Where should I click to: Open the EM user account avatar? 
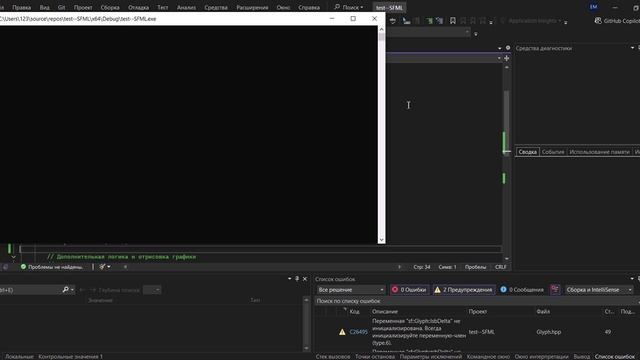click(x=593, y=7)
